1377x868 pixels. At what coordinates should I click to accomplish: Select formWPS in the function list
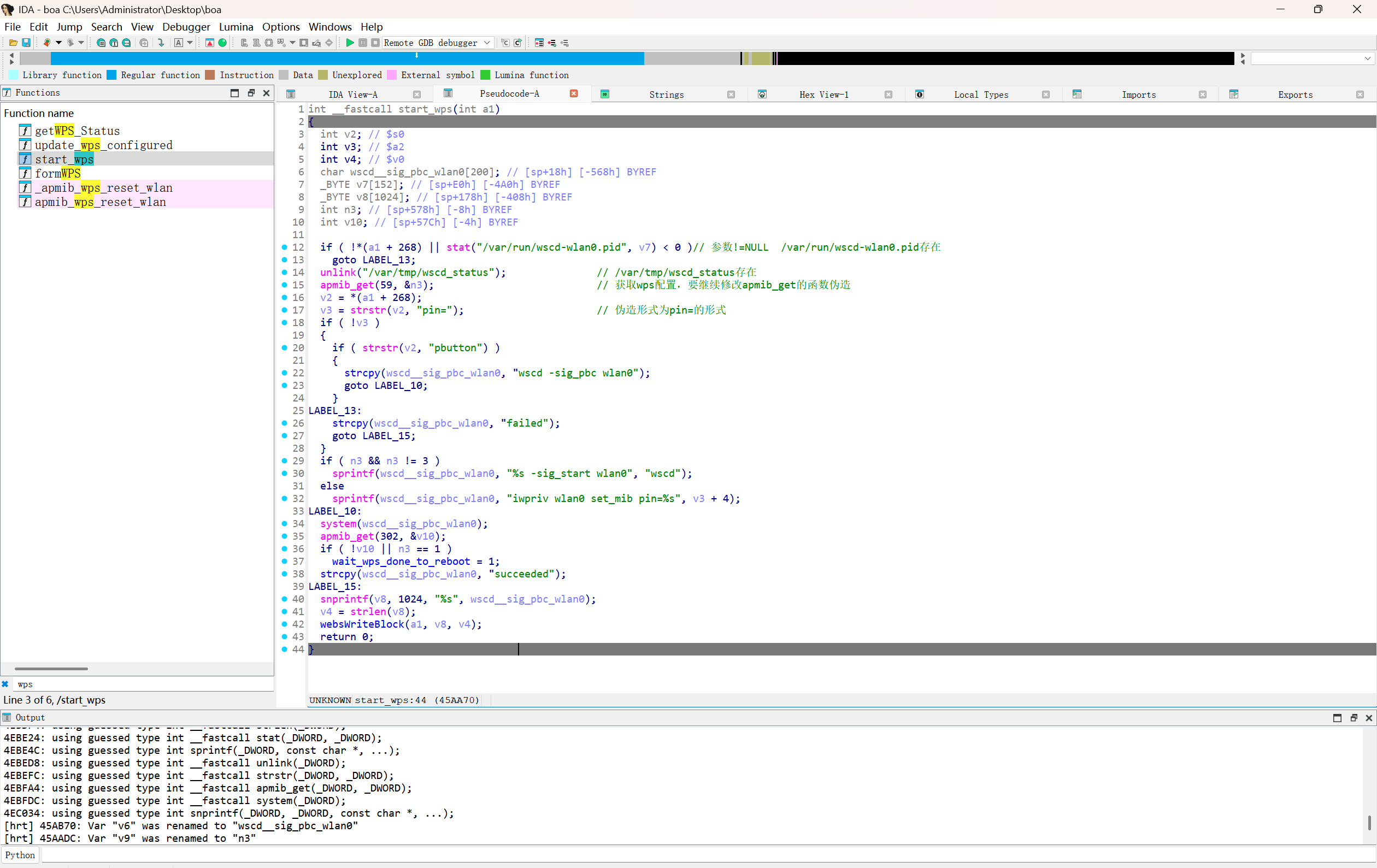coord(58,174)
